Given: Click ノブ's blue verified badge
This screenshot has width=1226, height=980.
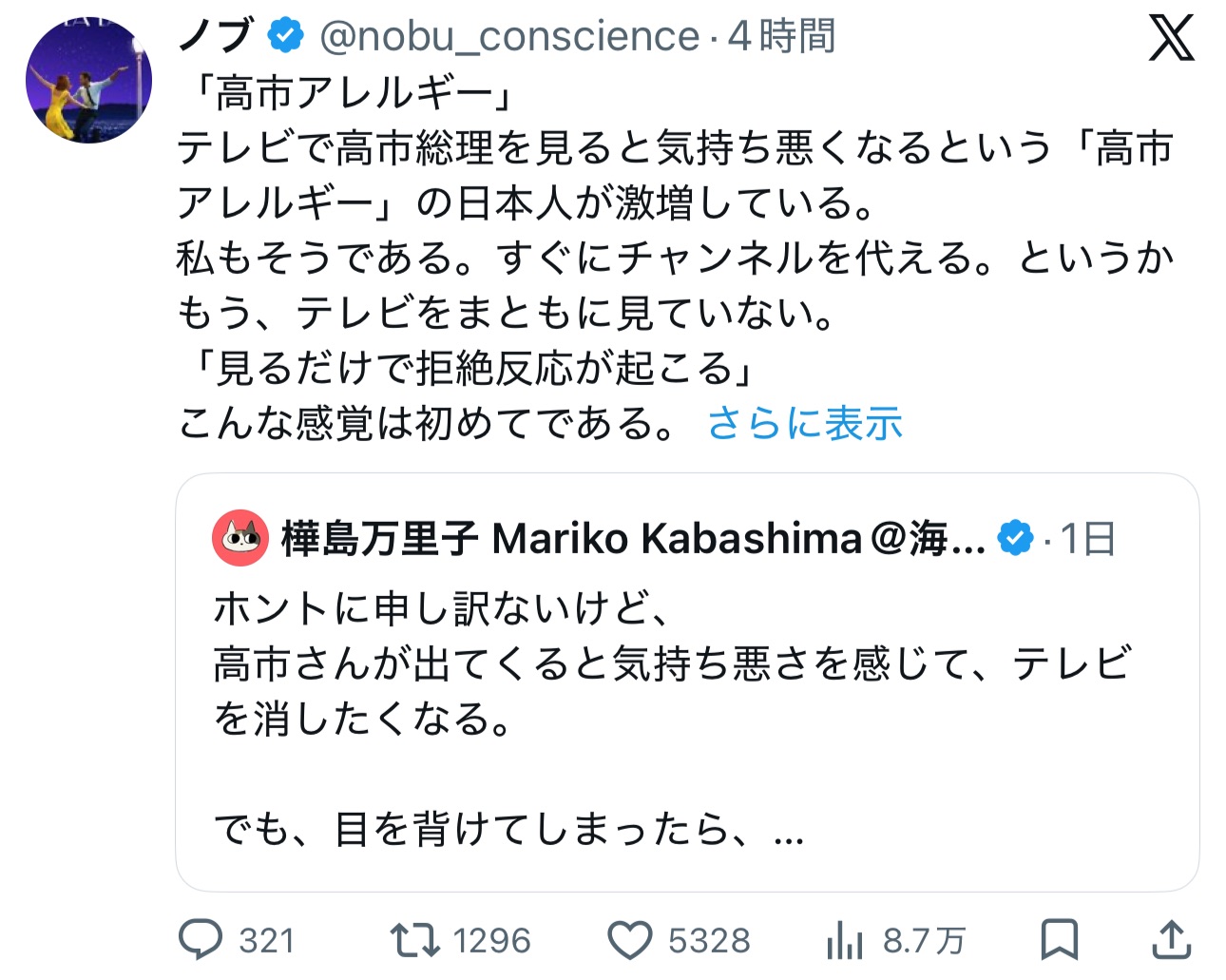Looking at the screenshot, I should pyautogui.click(x=285, y=36).
